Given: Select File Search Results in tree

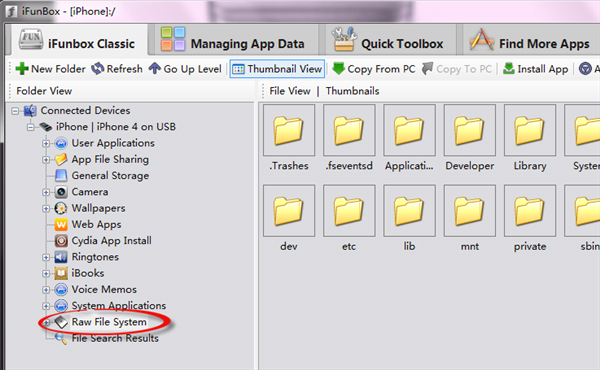Looking at the screenshot, I should [115, 338].
